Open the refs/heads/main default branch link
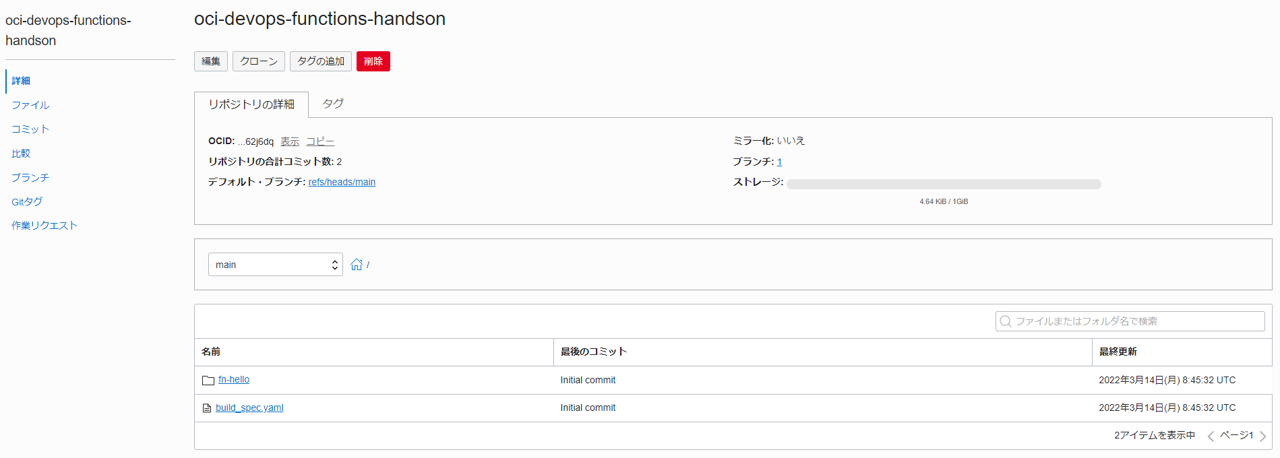This screenshot has width=1280, height=458. [342, 182]
